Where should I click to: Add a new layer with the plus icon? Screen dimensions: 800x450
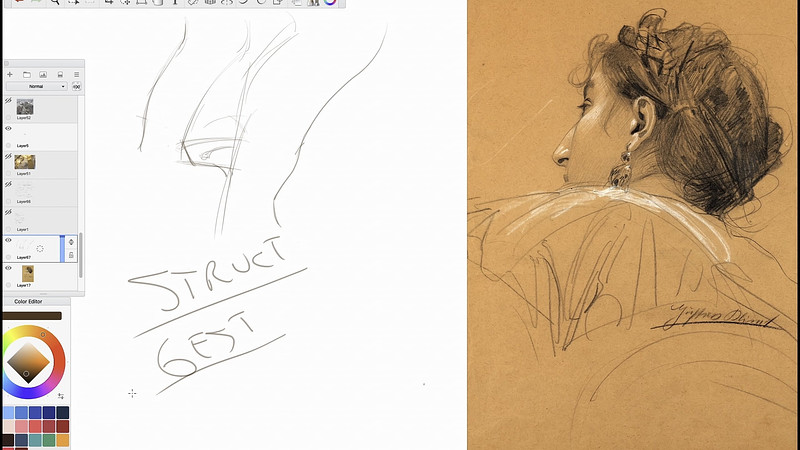click(10, 74)
